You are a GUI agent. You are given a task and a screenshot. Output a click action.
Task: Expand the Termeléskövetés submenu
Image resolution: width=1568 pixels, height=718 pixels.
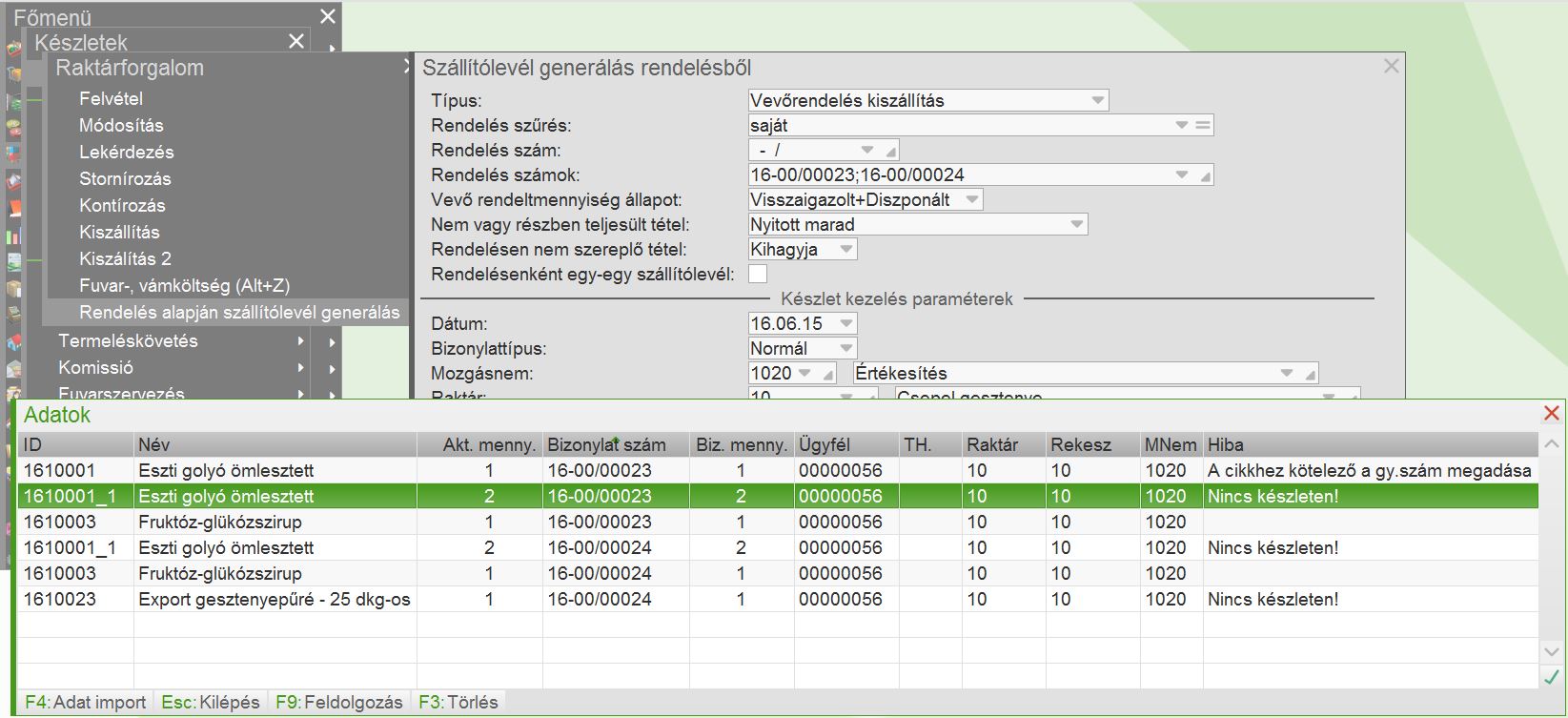(x=128, y=340)
